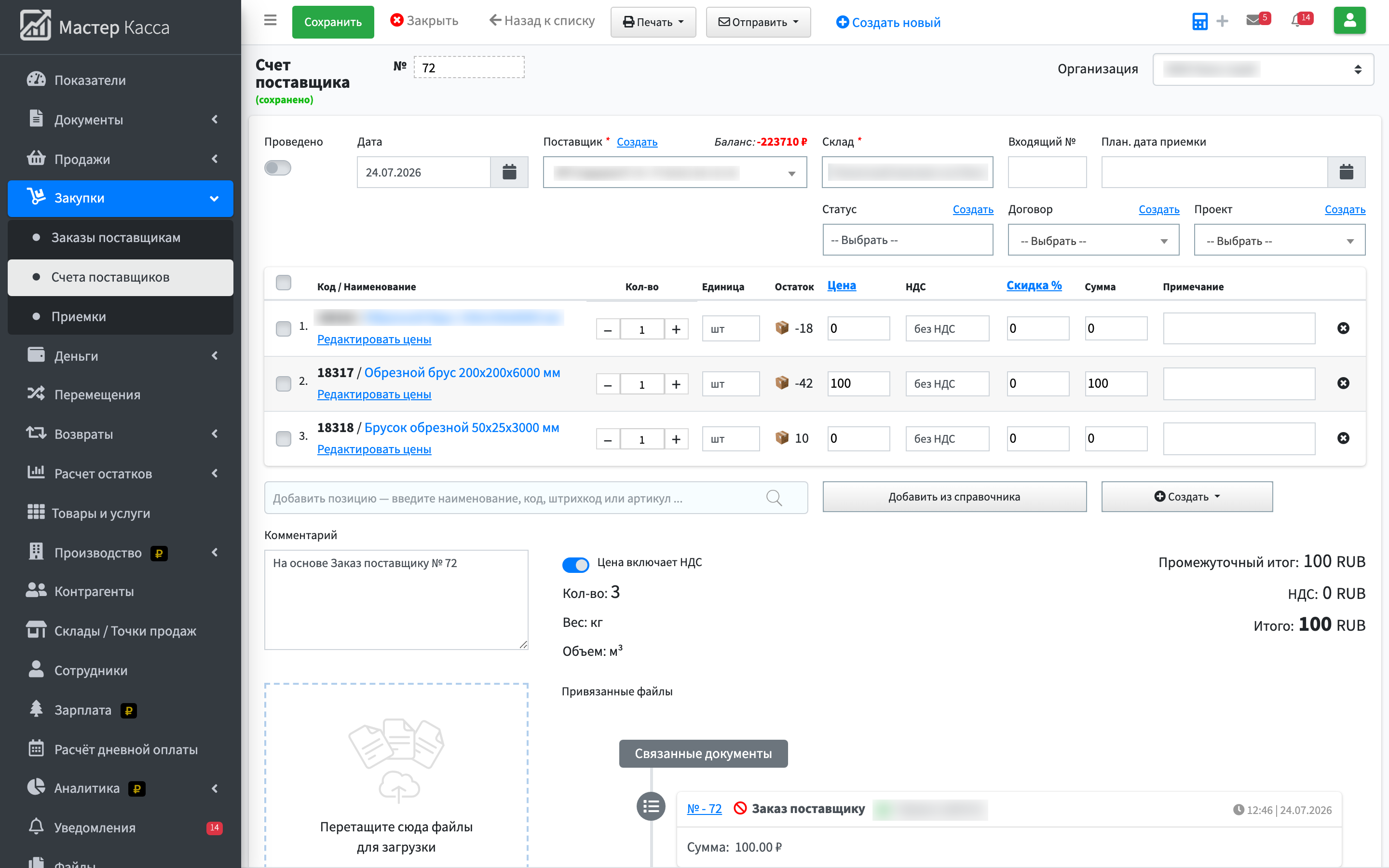Open the Проект dropdown
The image size is (1389, 868).
(x=1280, y=240)
